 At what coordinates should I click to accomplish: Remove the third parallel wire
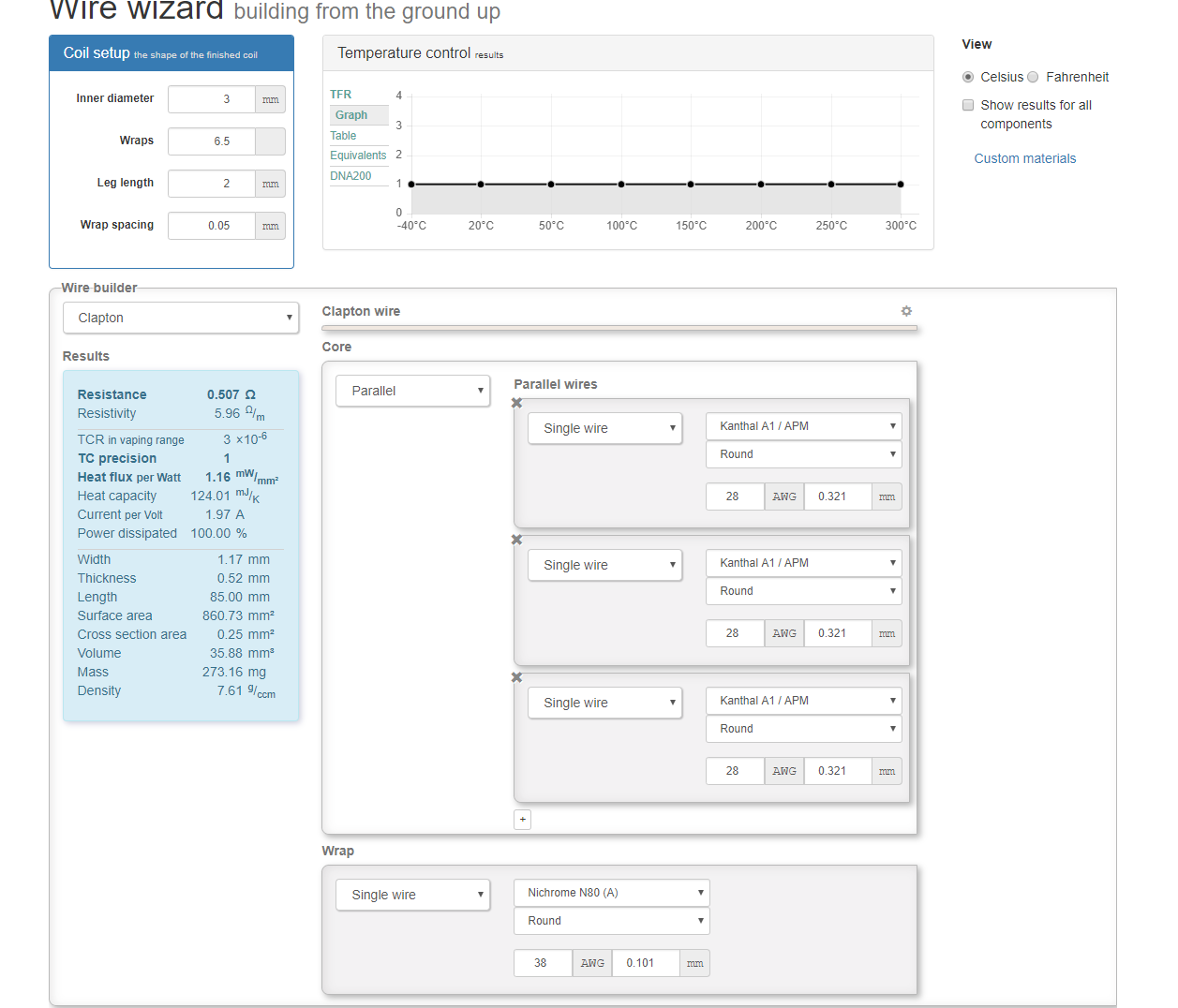coord(516,677)
